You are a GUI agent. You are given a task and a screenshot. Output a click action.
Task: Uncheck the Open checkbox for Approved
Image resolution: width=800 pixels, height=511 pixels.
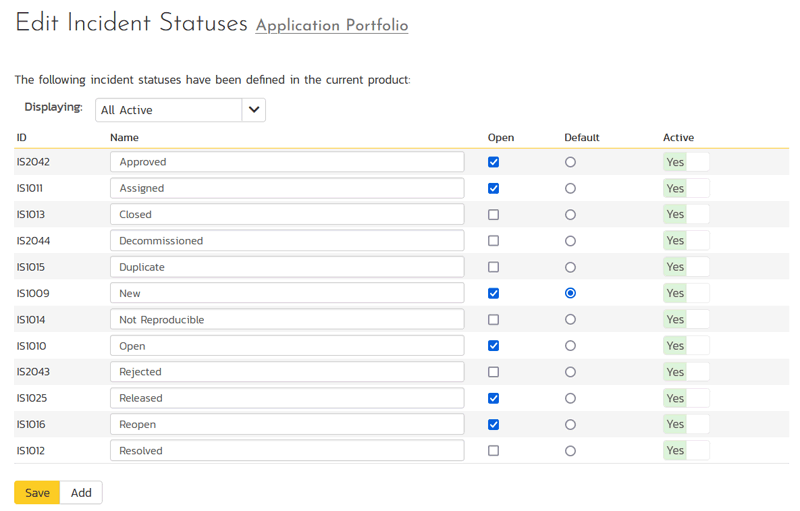point(493,162)
